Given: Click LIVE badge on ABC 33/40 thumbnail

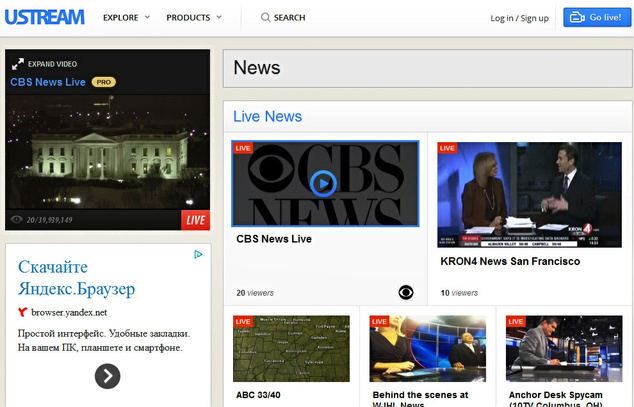Looking at the screenshot, I should (x=243, y=321).
